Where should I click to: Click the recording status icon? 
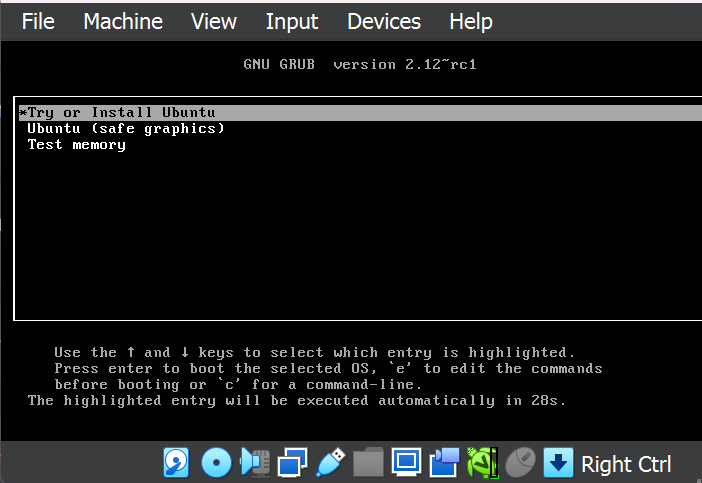click(x=444, y=462)
